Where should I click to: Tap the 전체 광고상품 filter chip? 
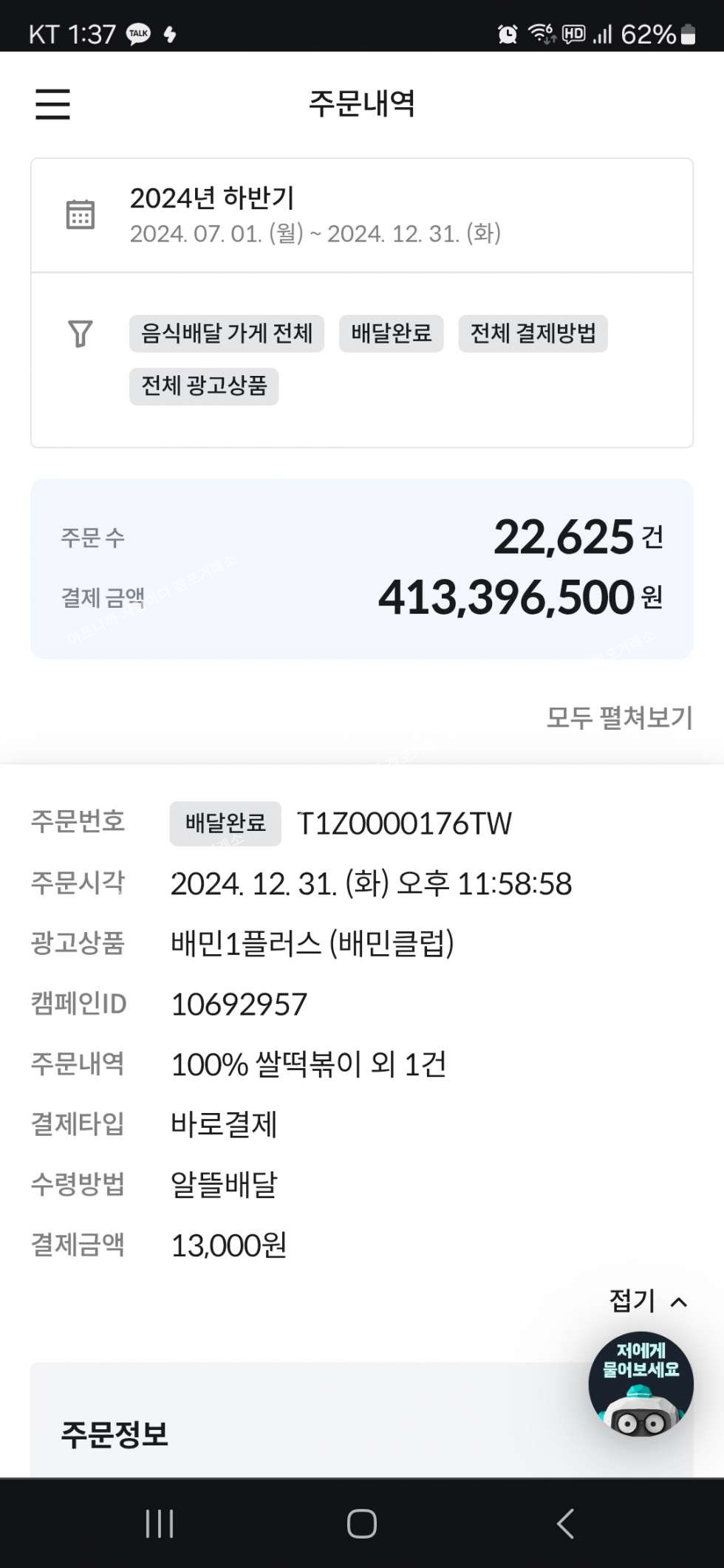tap(204, 386)
